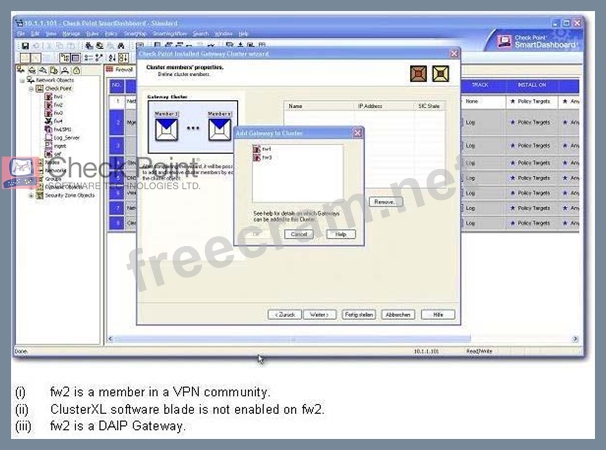Click the None track cell in rule 1
Image resolution: width=606 pixels, height=450 pixels.
[x=483, y=101]
